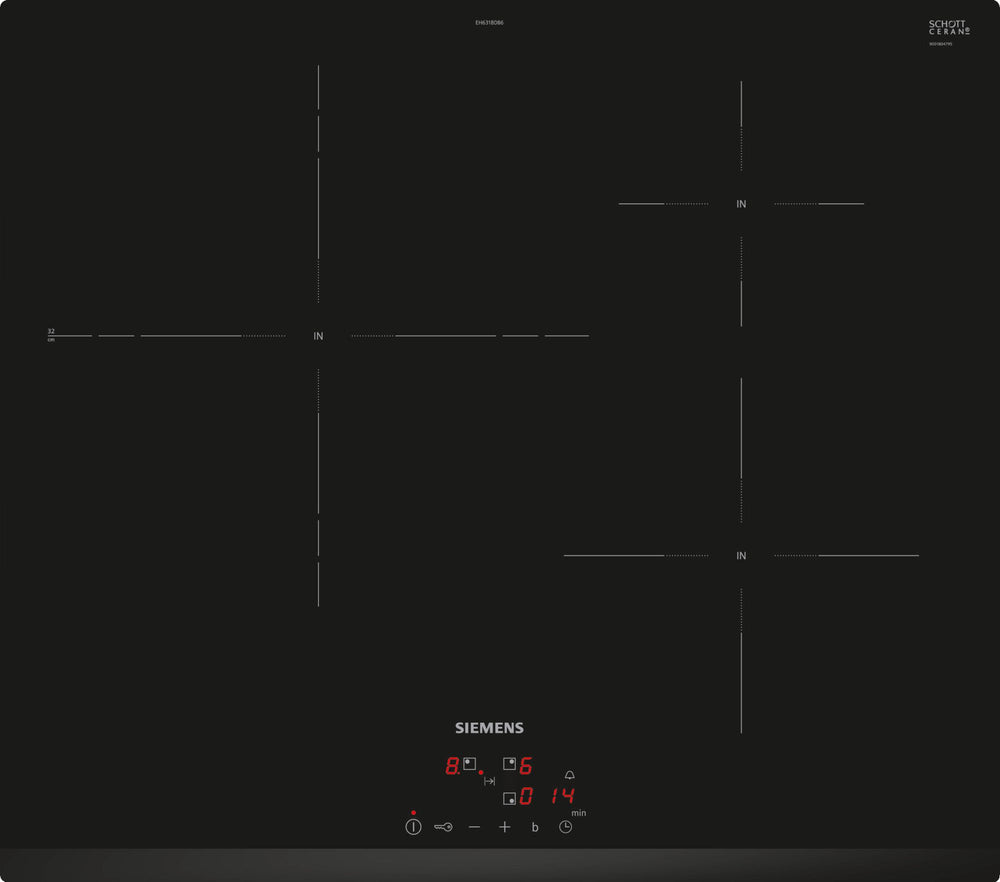This screenshot has height=882, width=1000.
Task: Select the bottom-right cooking zone icon
Action: pyautogui.click(x=509, y=797)
